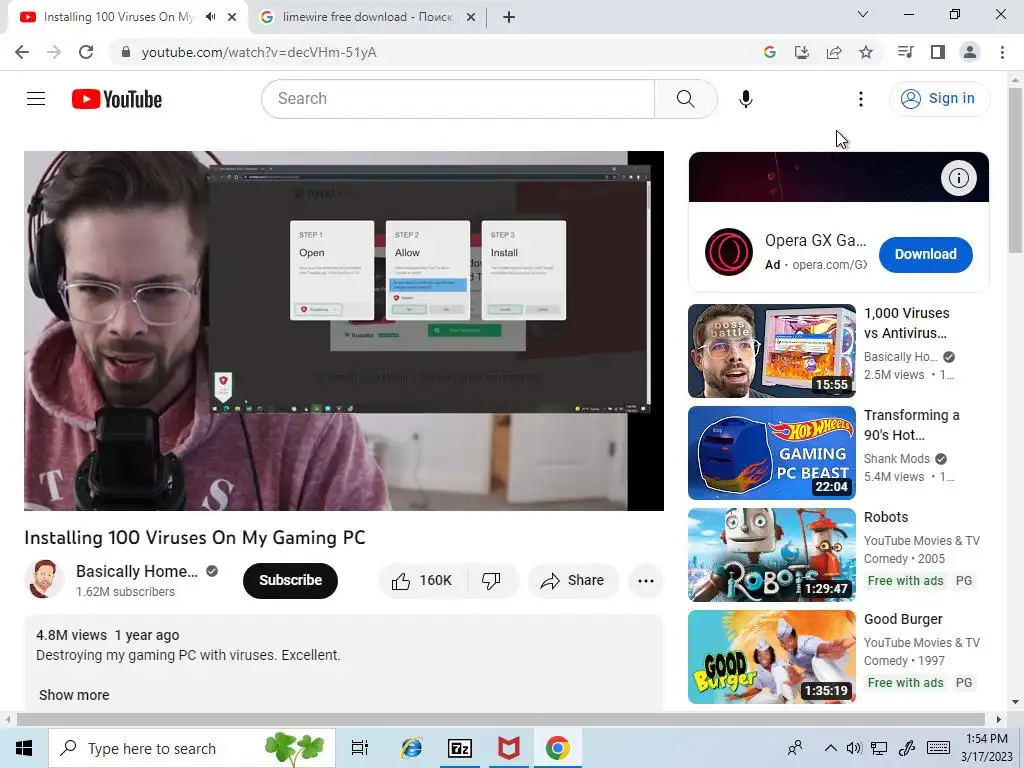Launch Internet Explorer from taskbar

tap(411, 748)
